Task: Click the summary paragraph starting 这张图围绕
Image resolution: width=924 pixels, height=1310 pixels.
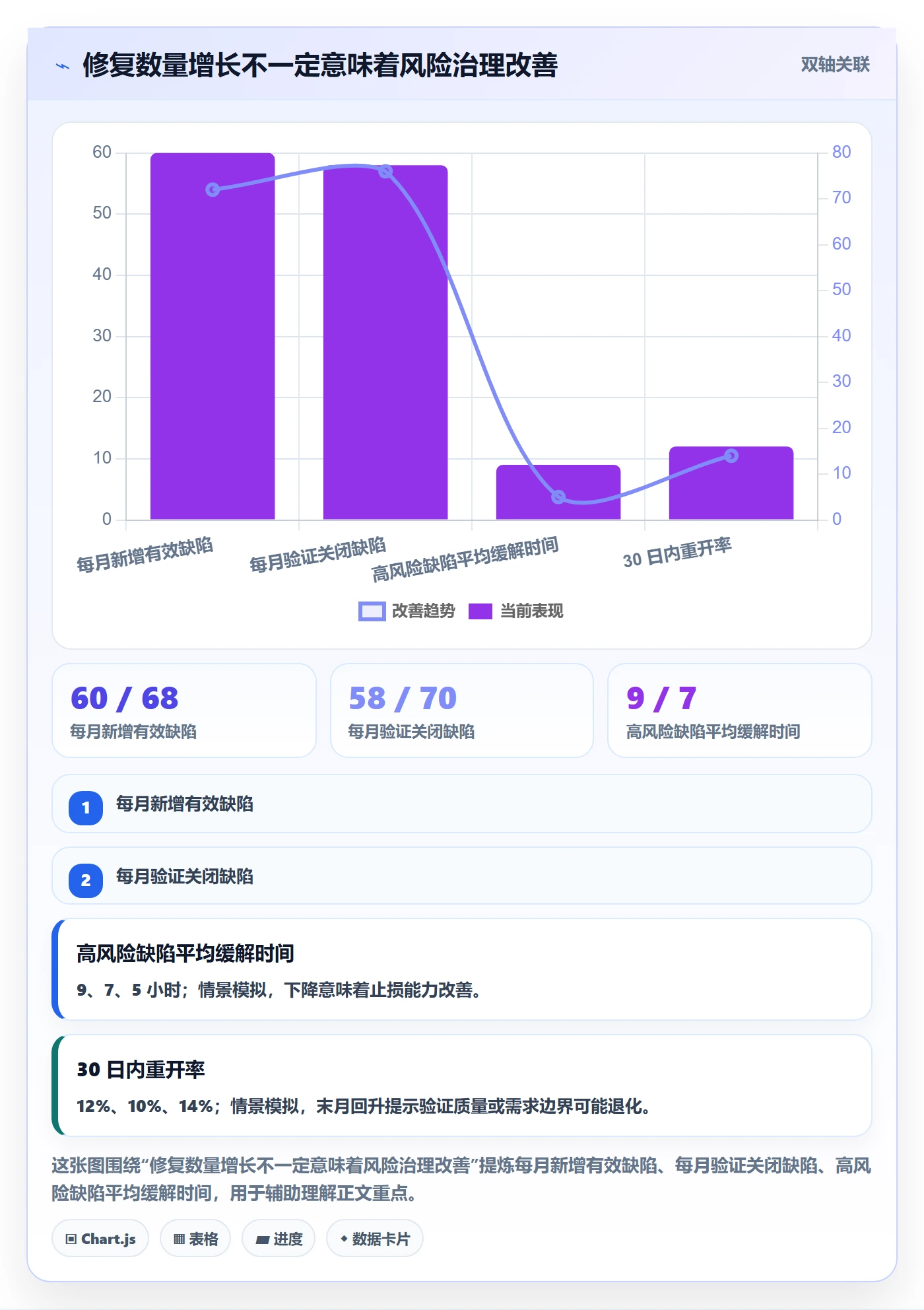Action: coord(461,1179)
